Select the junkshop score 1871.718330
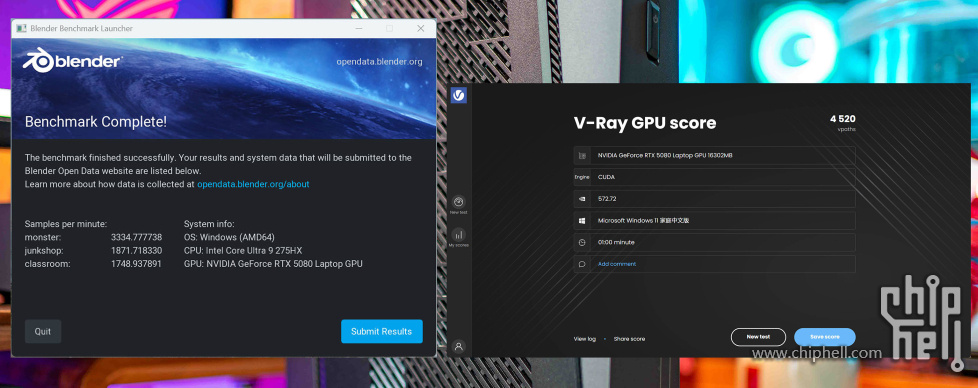 (x=137, y=251)
